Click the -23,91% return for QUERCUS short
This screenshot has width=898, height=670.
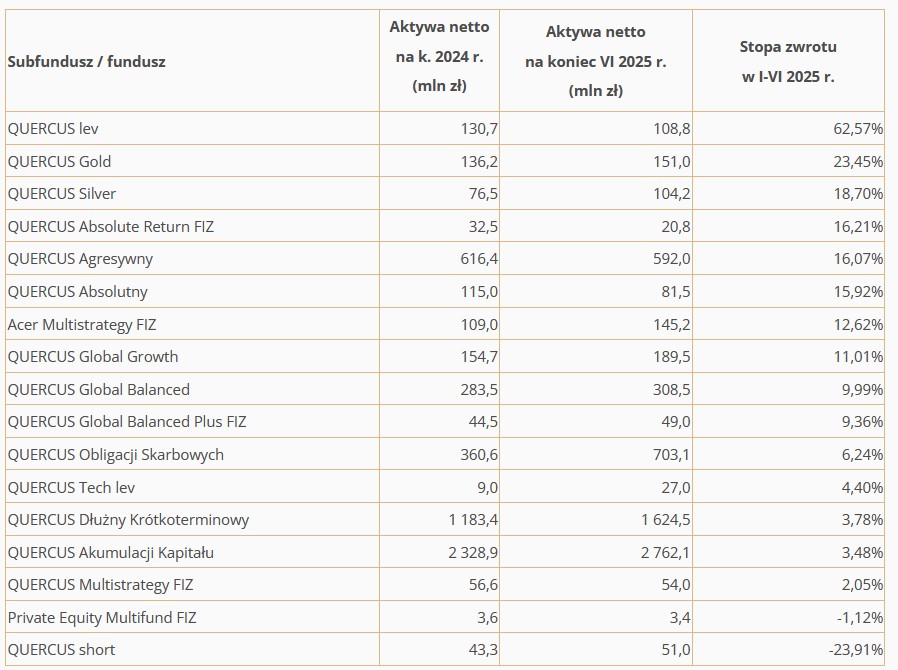(852, 649)
